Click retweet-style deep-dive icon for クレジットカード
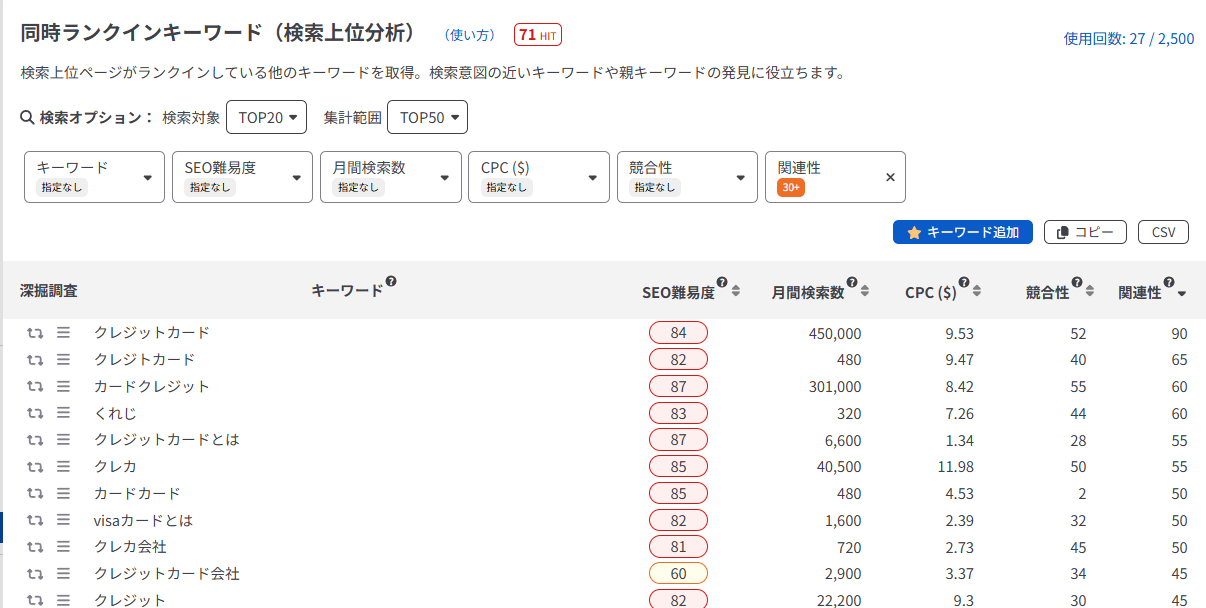 click(35, 332)
